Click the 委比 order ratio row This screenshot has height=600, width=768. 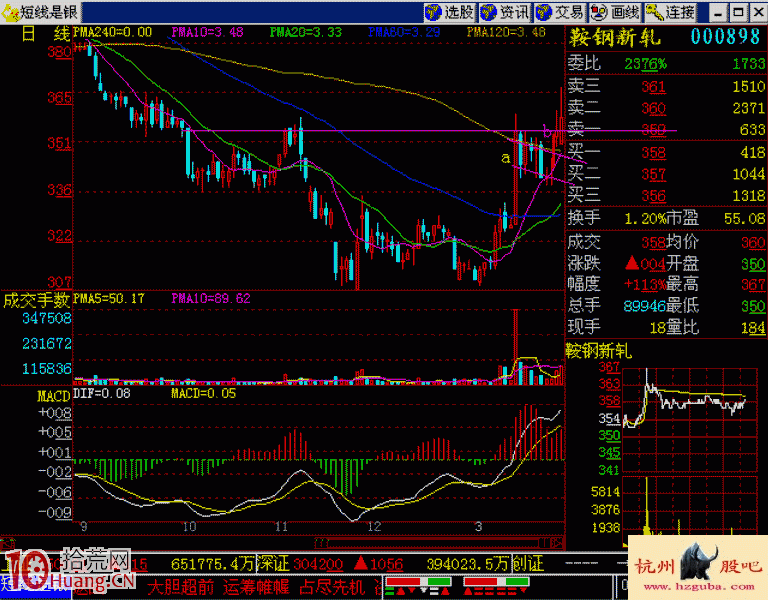tap(666, 64)
